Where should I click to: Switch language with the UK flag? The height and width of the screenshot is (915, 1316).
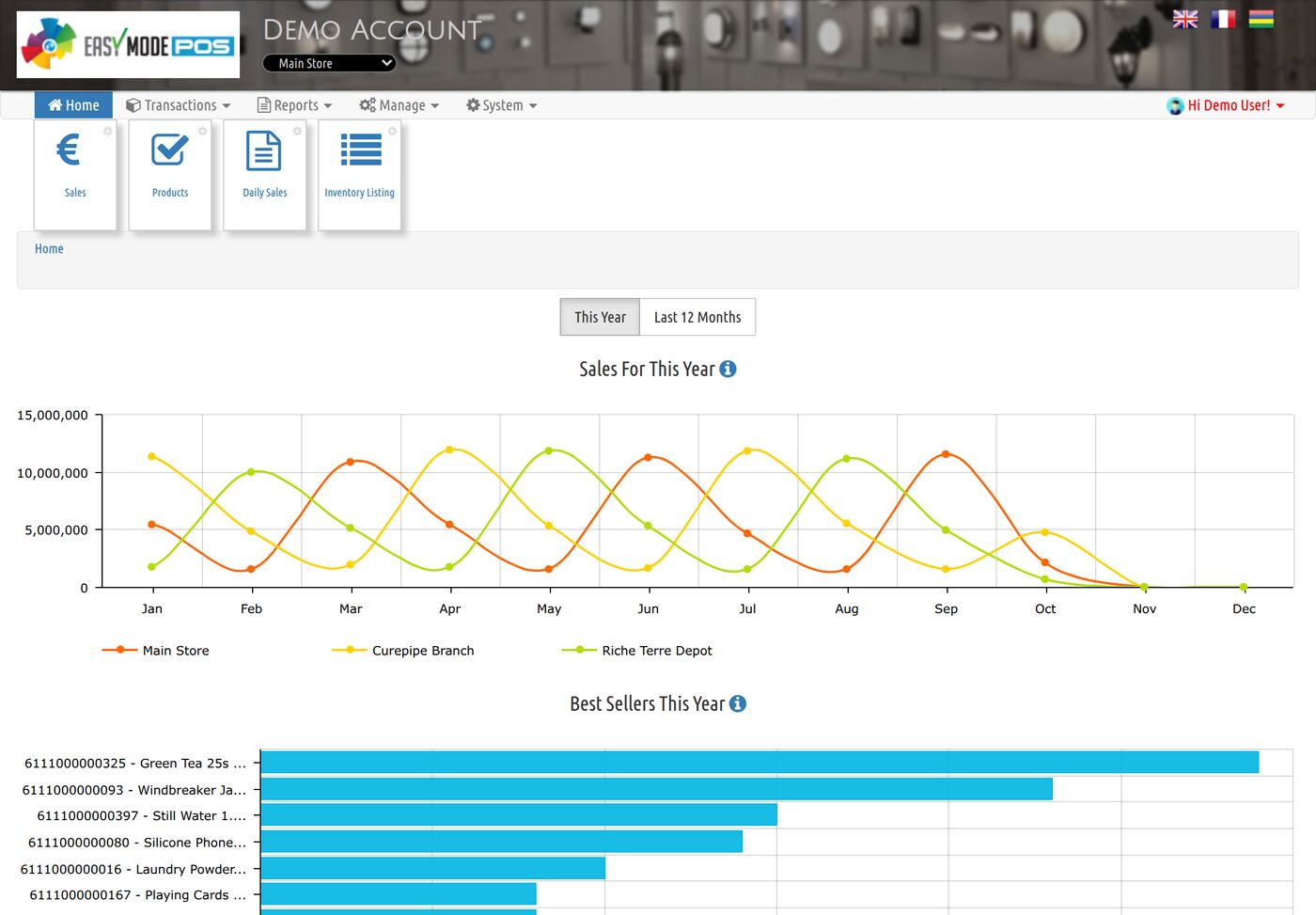tap(1185, 19)
